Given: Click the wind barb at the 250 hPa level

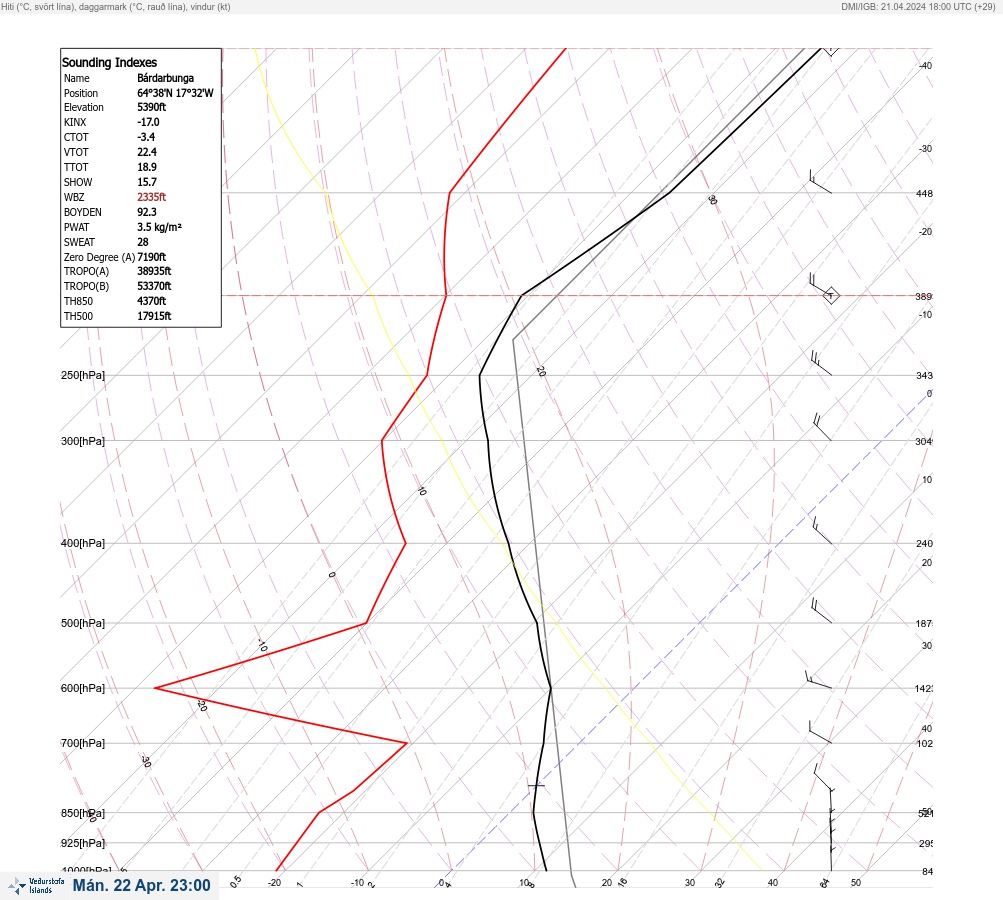Looking at the screenshot, I should (821, 363).
